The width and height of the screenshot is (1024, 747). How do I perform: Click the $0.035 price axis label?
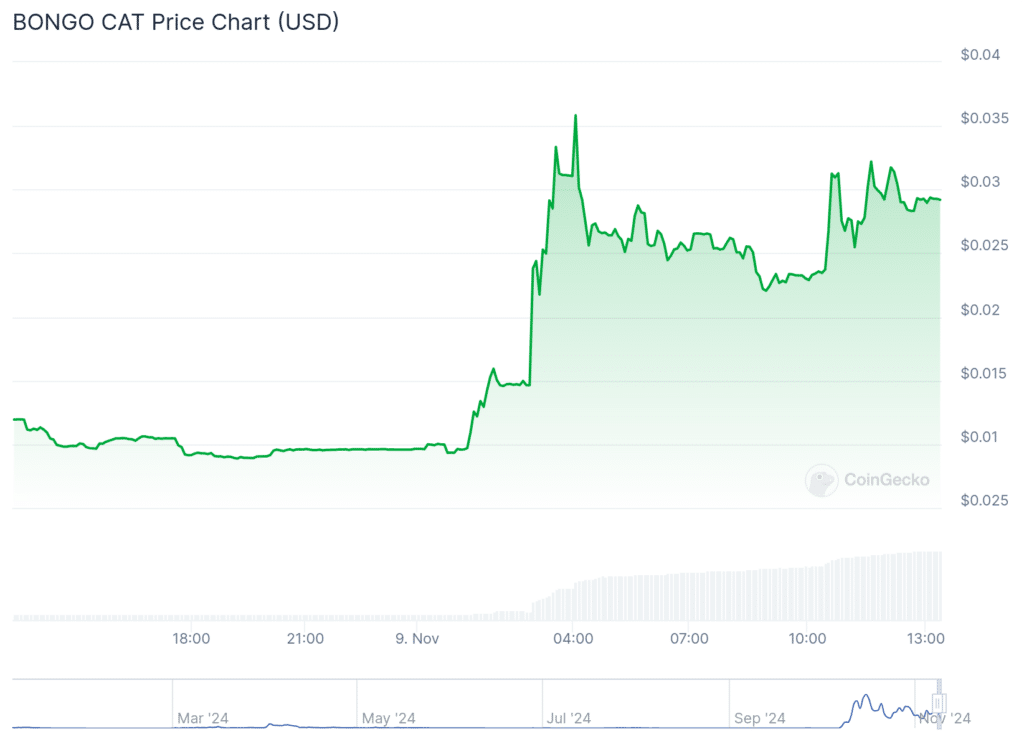pos(986,119)
